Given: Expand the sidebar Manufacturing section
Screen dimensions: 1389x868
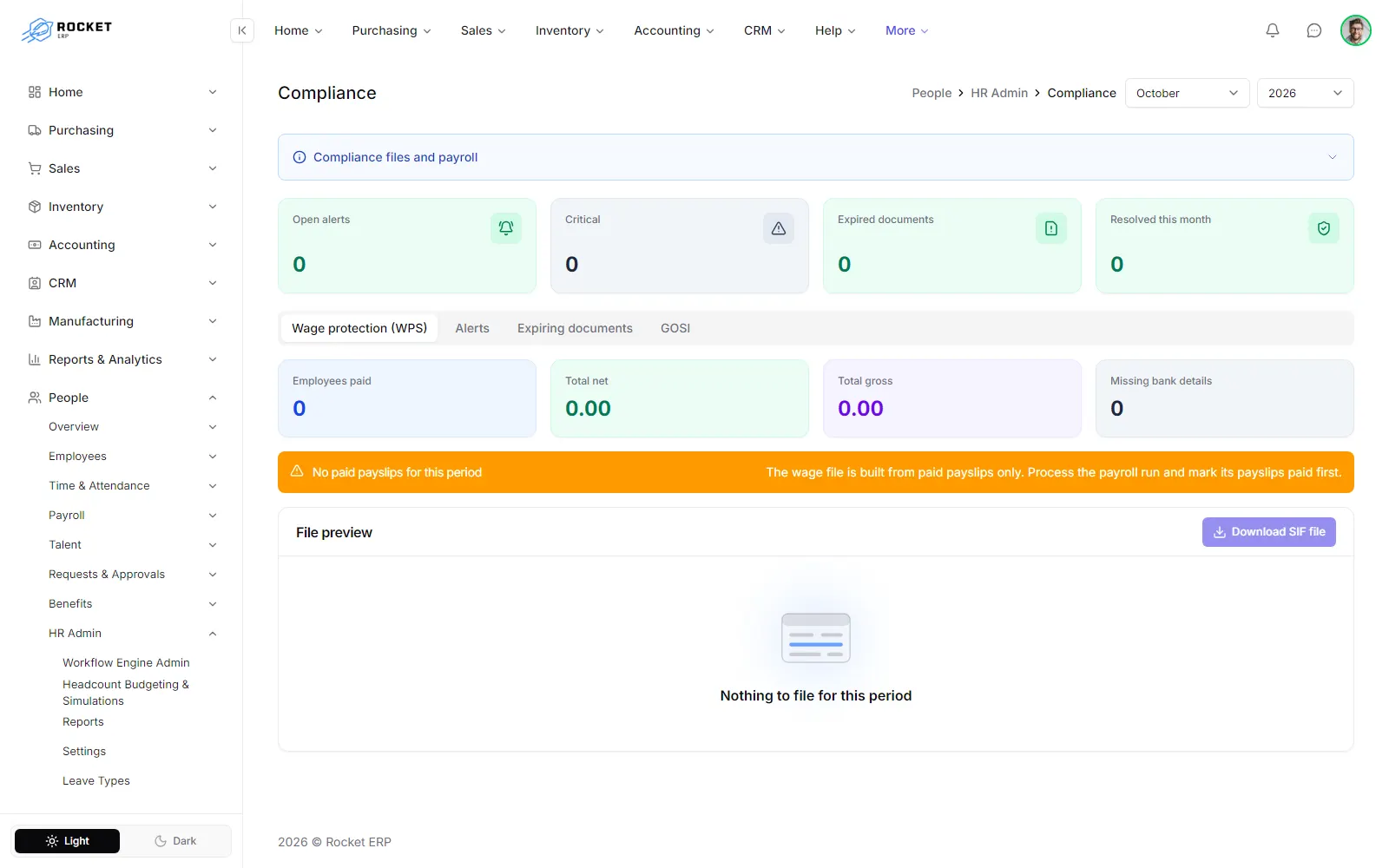Looking at the screenshot, I should point(122,321).
